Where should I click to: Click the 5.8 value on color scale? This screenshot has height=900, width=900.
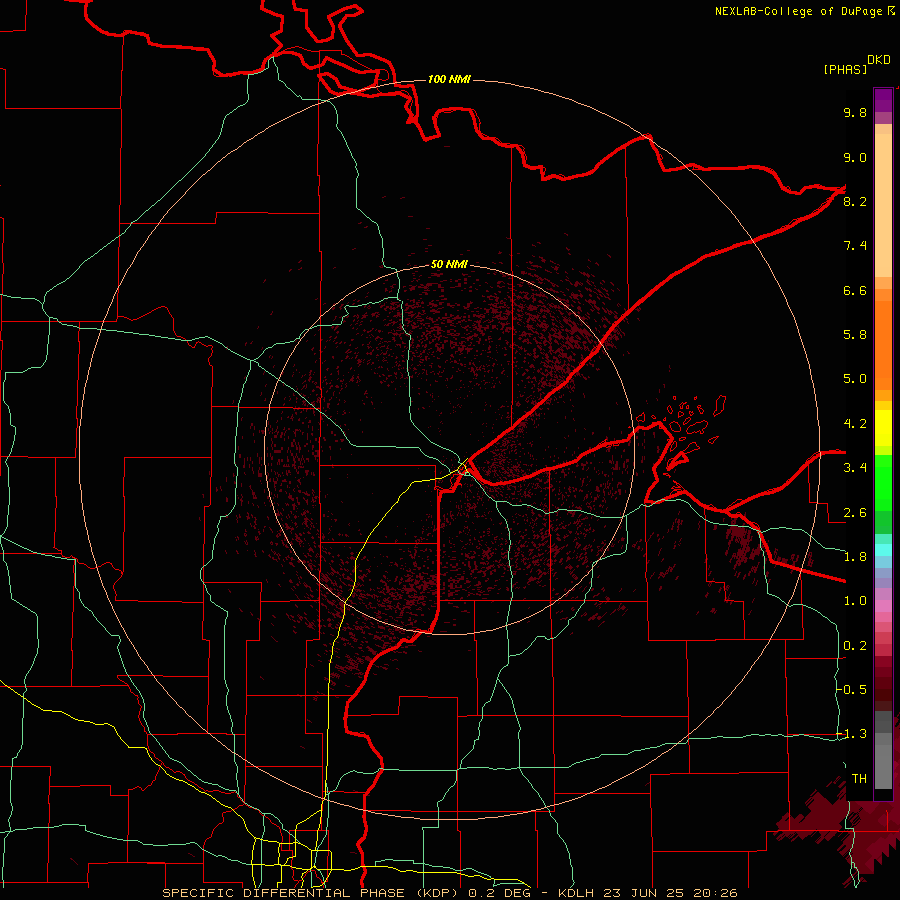pyautogui.click(x=855, y=335)
